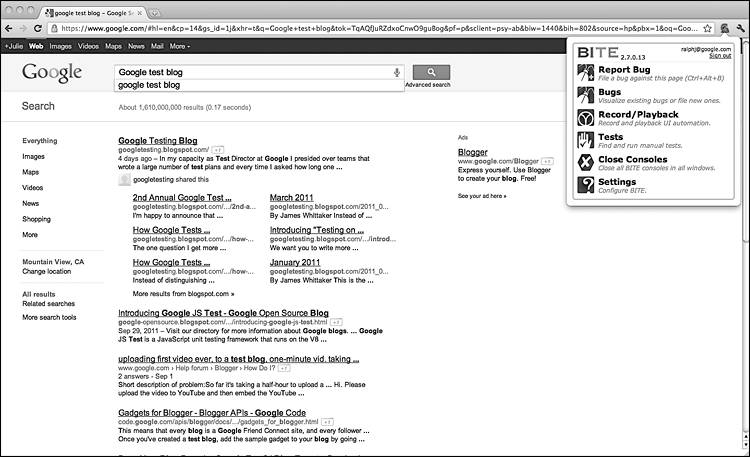Click the Record/Playback icon in BITE
The height and width of the screenshot is (457, 750).
(x=585, y=118)
